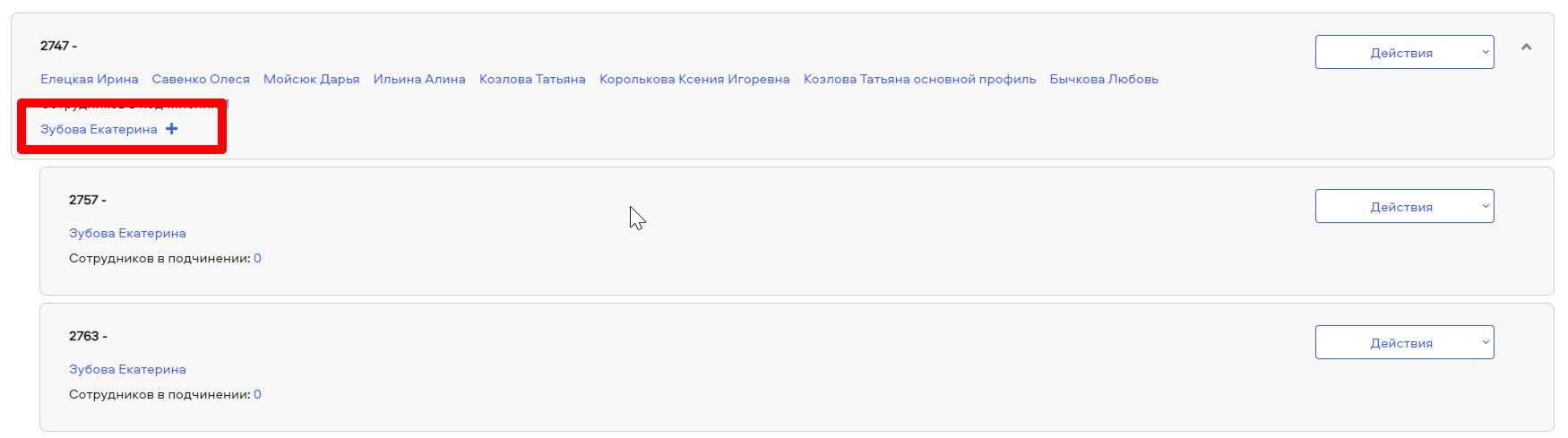This screenshot has height=438, width=1568.
Task: Open Зубова Екатерина link in group 2757
Action: coord(127,233)
